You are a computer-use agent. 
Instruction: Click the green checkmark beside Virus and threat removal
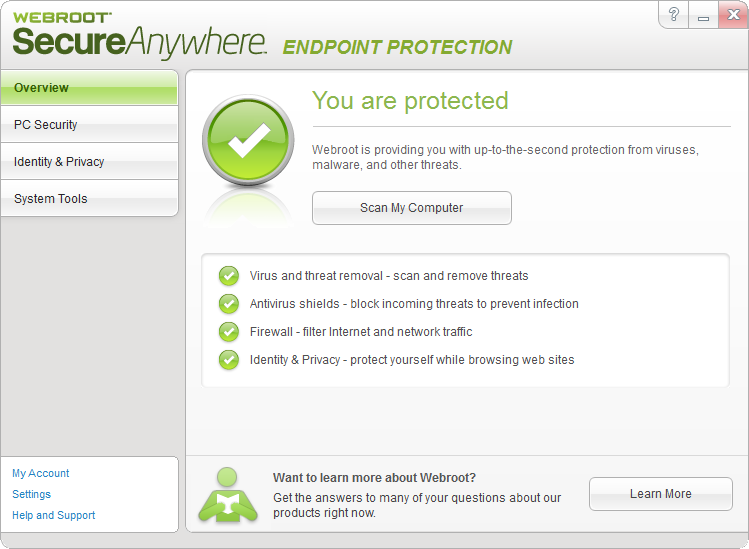[x=229, y=276]
